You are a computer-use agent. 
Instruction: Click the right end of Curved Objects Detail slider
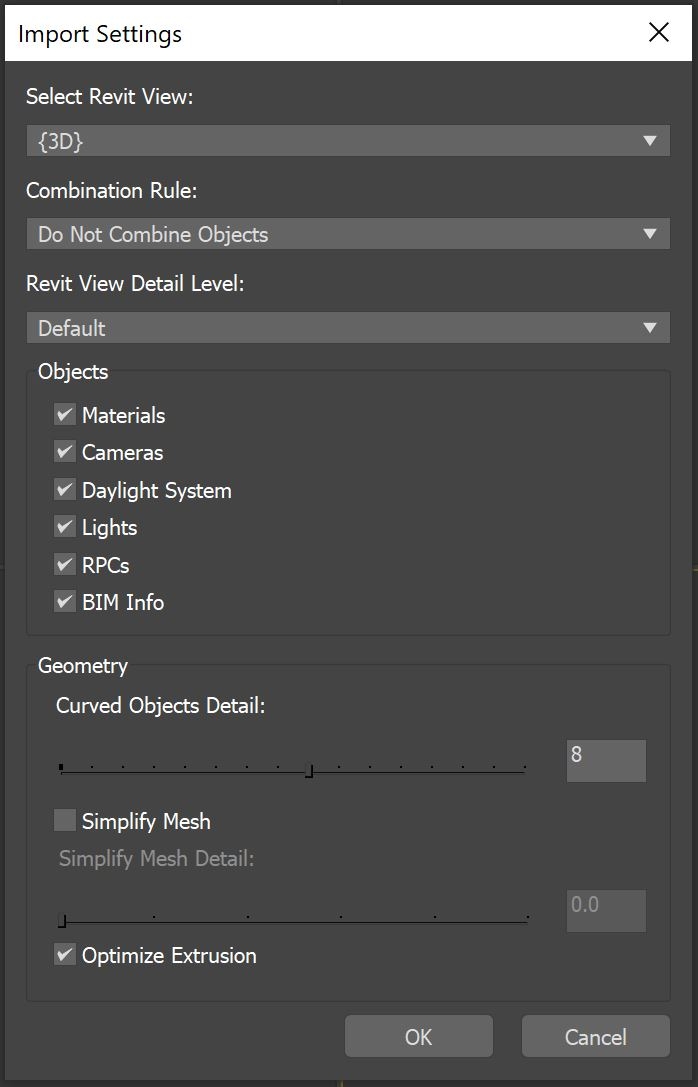[x=523, y=771]
